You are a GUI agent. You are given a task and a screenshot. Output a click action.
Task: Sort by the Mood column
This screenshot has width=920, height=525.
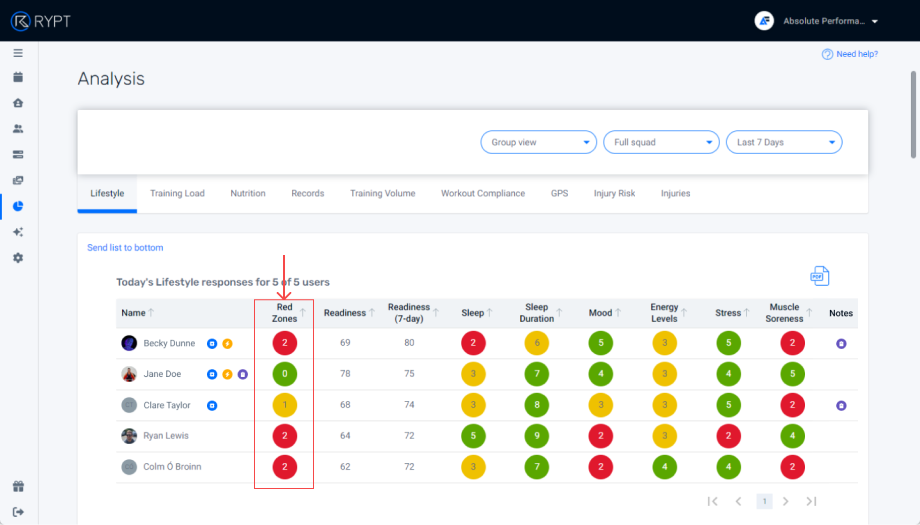click(x=618, y=313)
